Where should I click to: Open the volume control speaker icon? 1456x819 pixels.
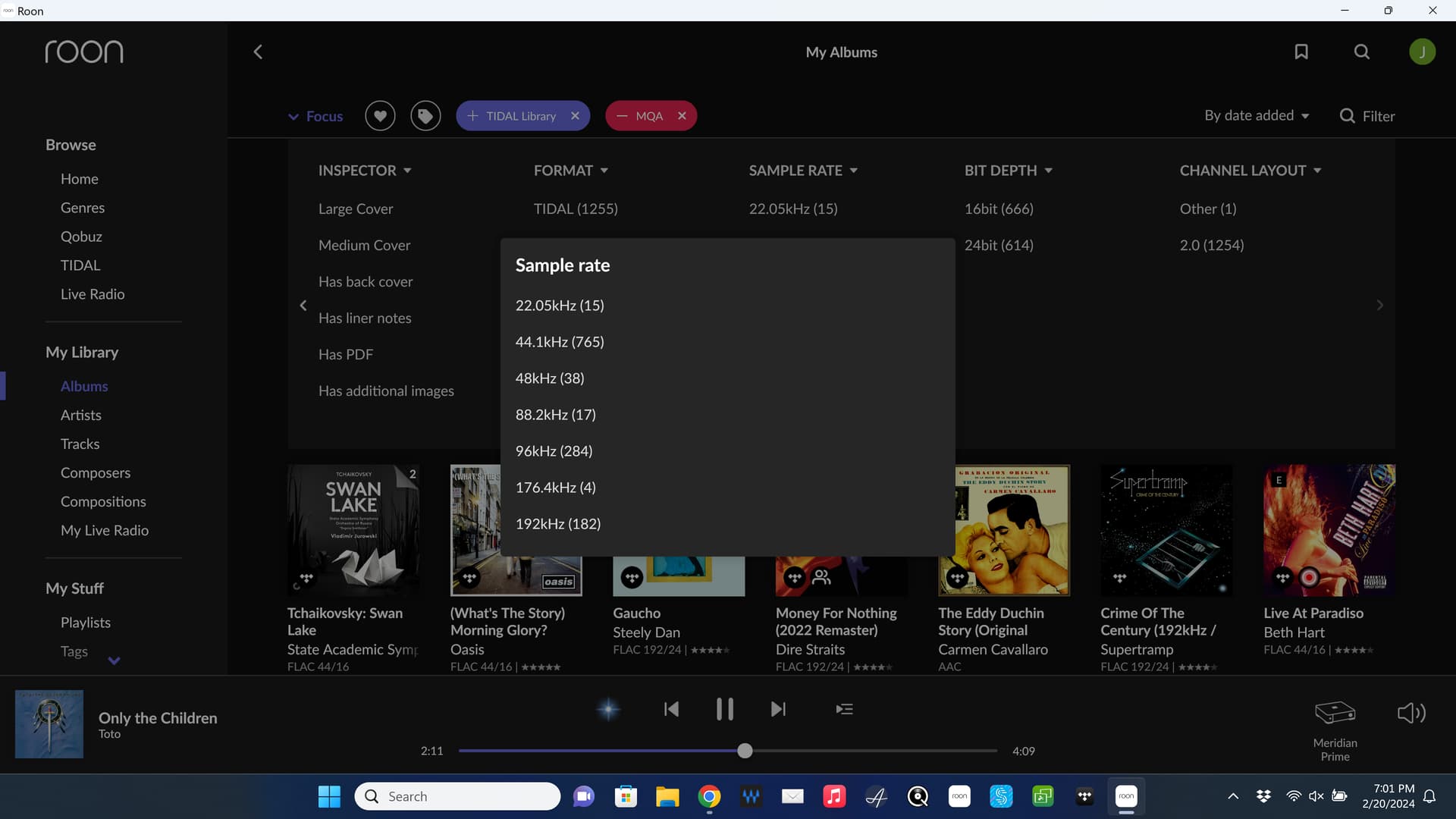click(1411, 713)
